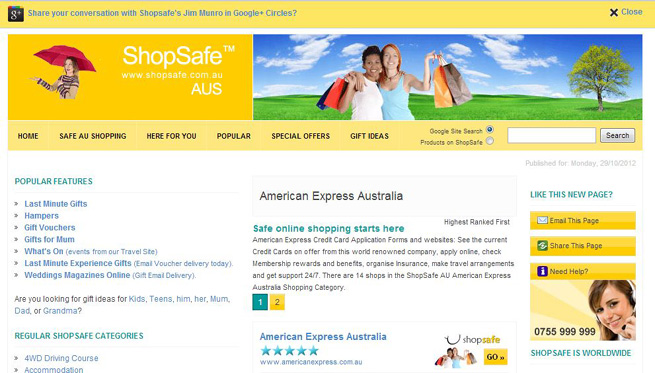Click the Need Help info icon

[542, 271]
